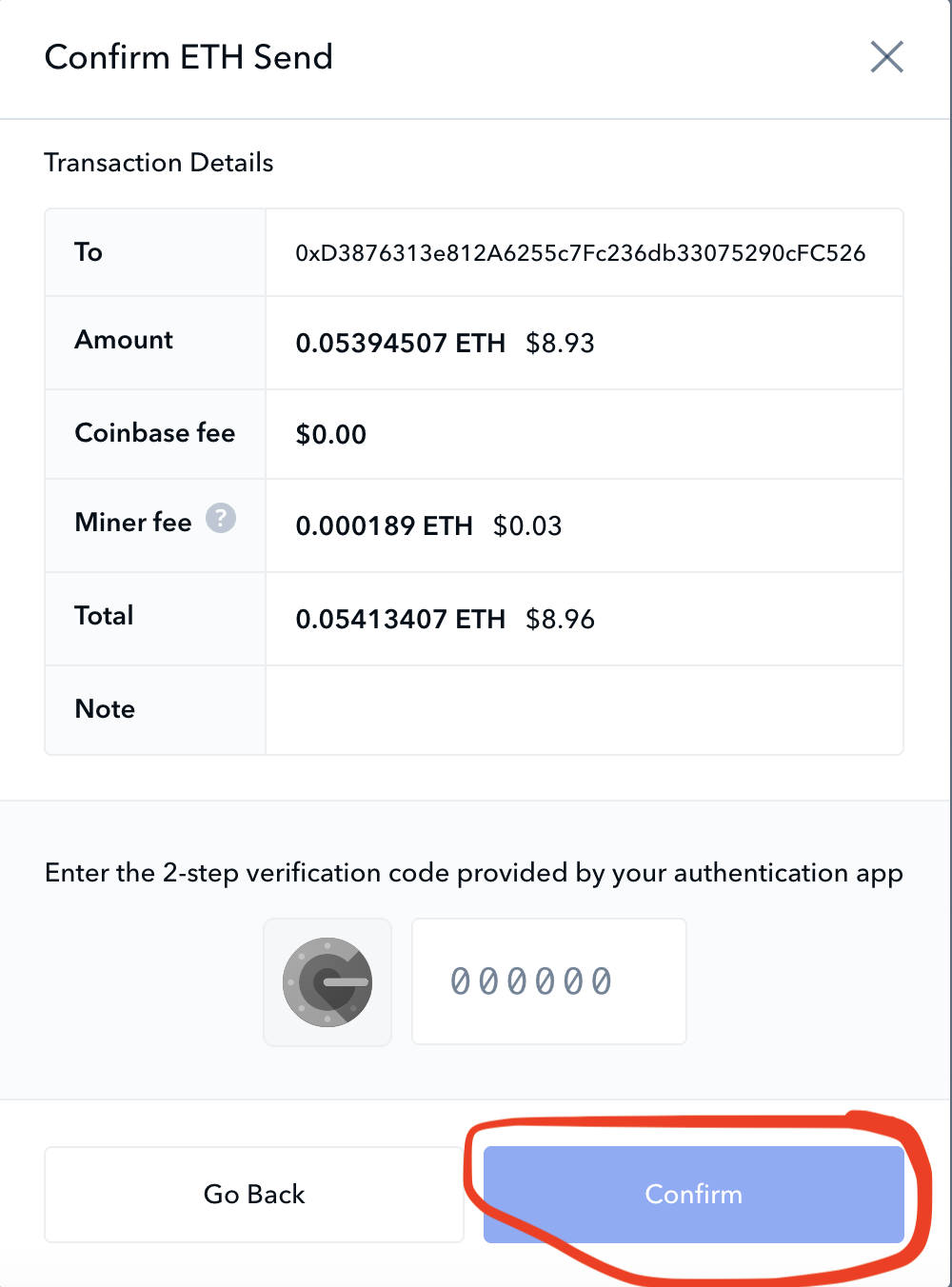Click the $0.03 miner fee in dollars

[527, 526]
